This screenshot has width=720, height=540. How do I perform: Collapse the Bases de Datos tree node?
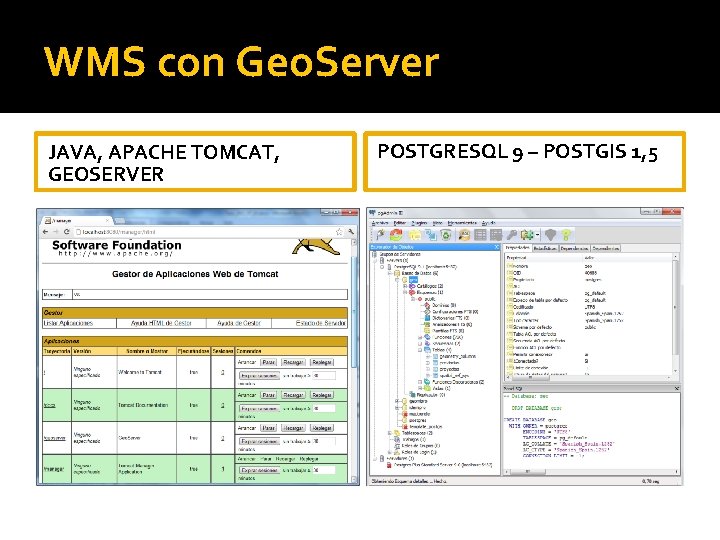(x=390, y=273)
